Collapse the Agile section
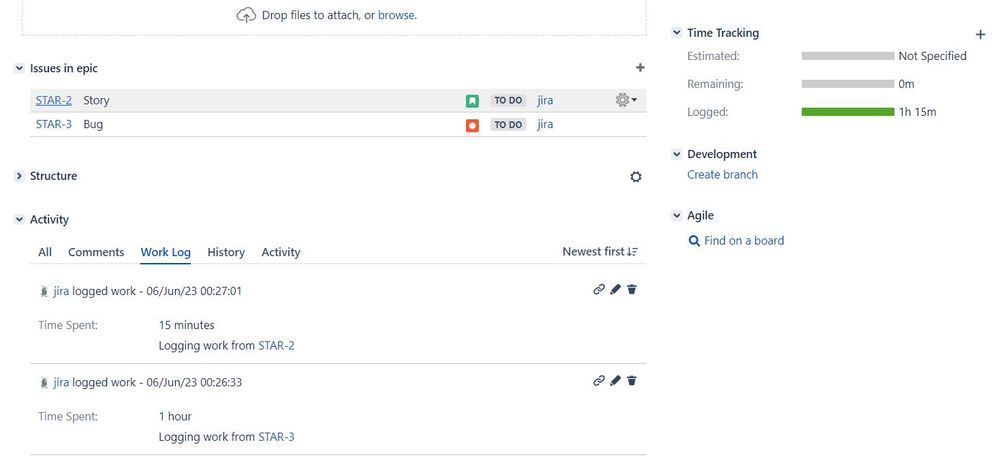Viewport: 998px width, 464px height. pyautogui.click(x=677, y=215)
